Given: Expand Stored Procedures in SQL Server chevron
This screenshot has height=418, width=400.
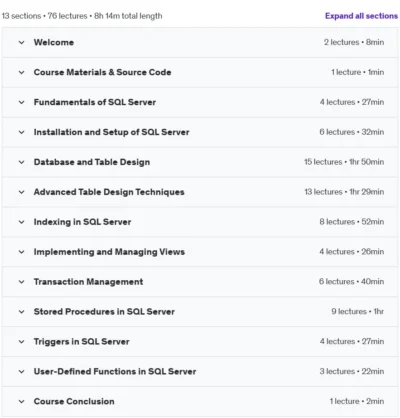Looking at the screenshot, I should click(22, 312).
